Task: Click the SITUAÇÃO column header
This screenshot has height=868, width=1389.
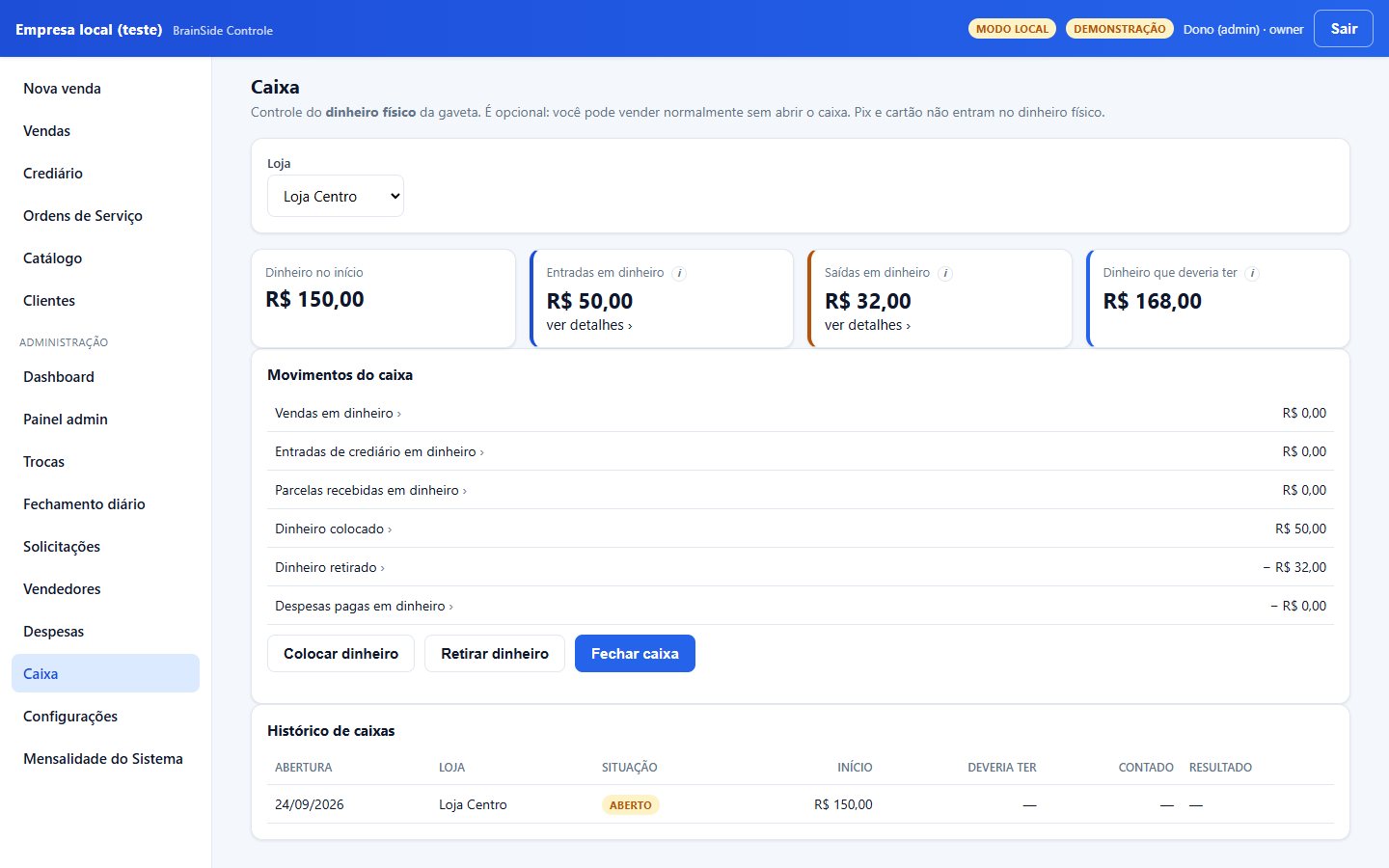Action: 630,768
